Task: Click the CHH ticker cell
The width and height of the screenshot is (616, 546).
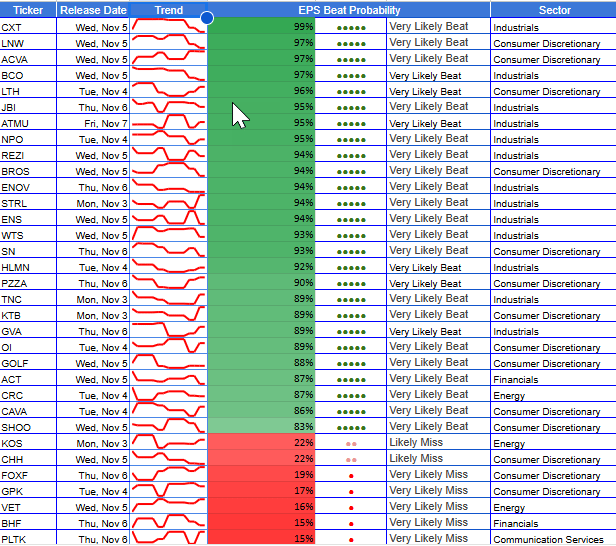Action: click(x=28, y=460)
